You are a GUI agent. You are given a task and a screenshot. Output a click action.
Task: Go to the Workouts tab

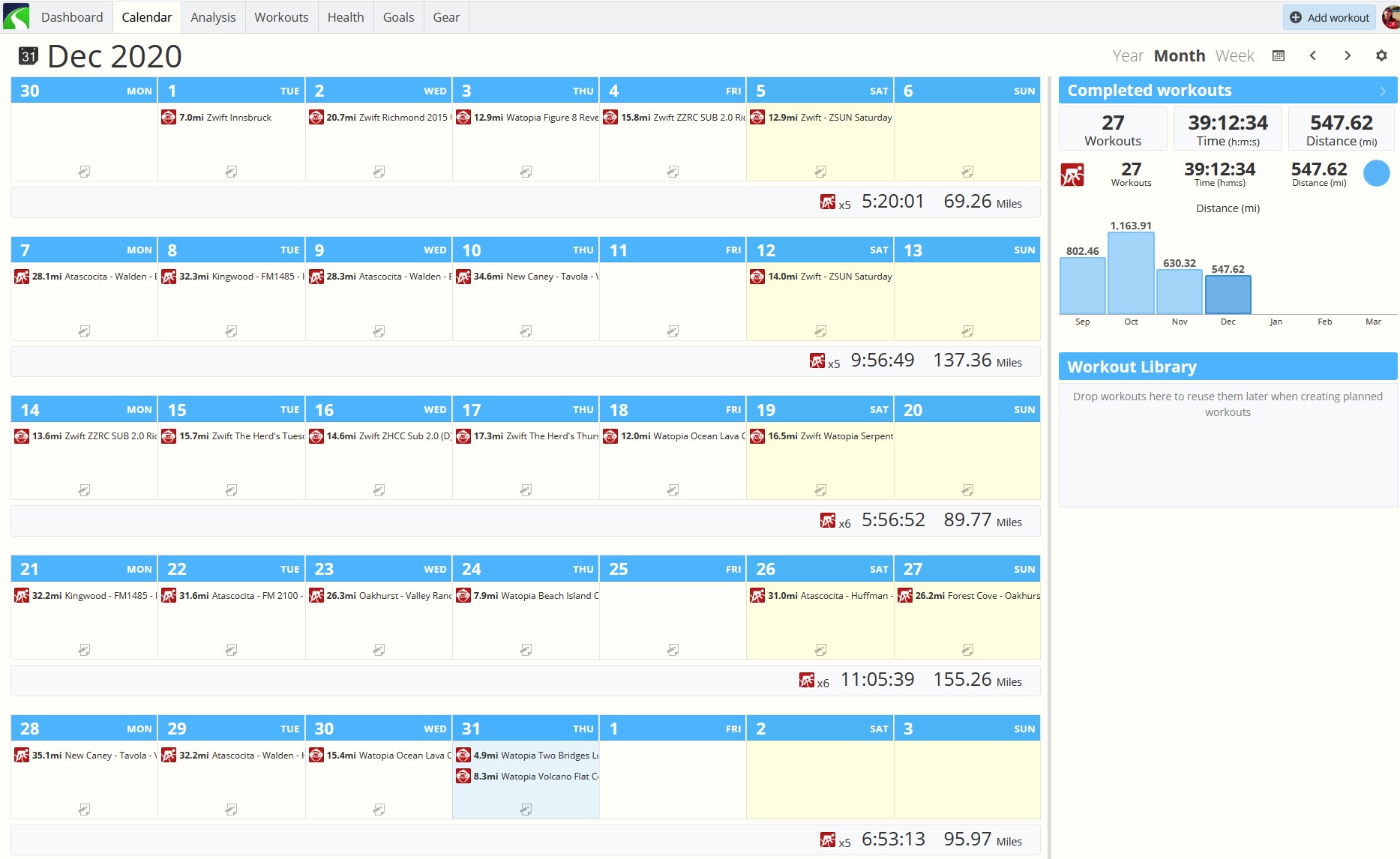tap(281, 17)
